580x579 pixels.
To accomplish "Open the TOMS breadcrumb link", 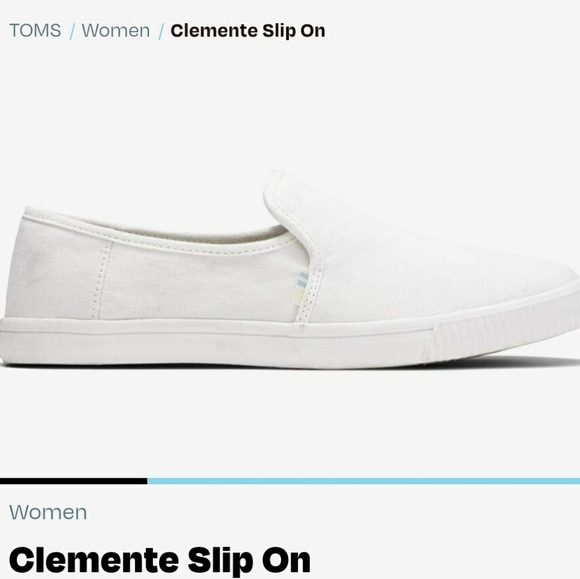I will (35, 30).
